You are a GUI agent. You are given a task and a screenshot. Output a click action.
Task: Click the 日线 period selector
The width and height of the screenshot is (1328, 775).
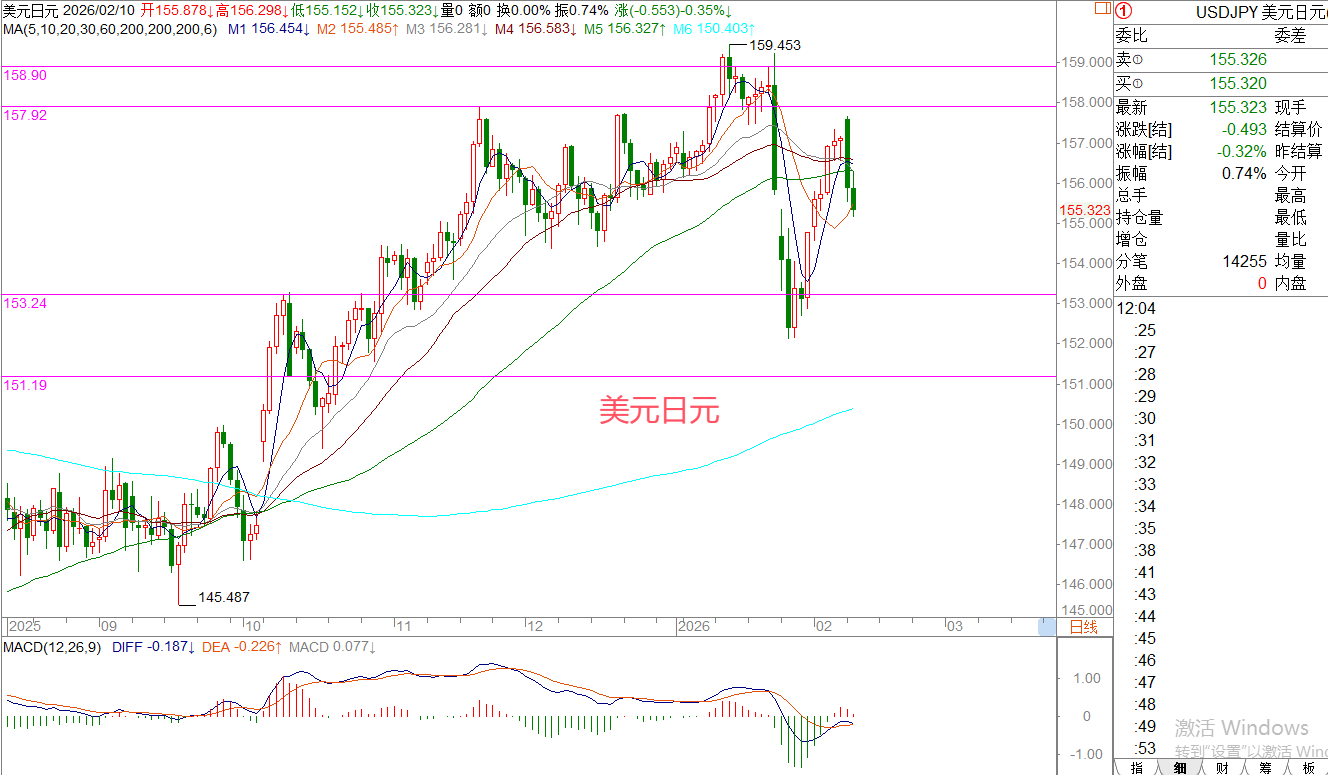[x=1084, y=627]
